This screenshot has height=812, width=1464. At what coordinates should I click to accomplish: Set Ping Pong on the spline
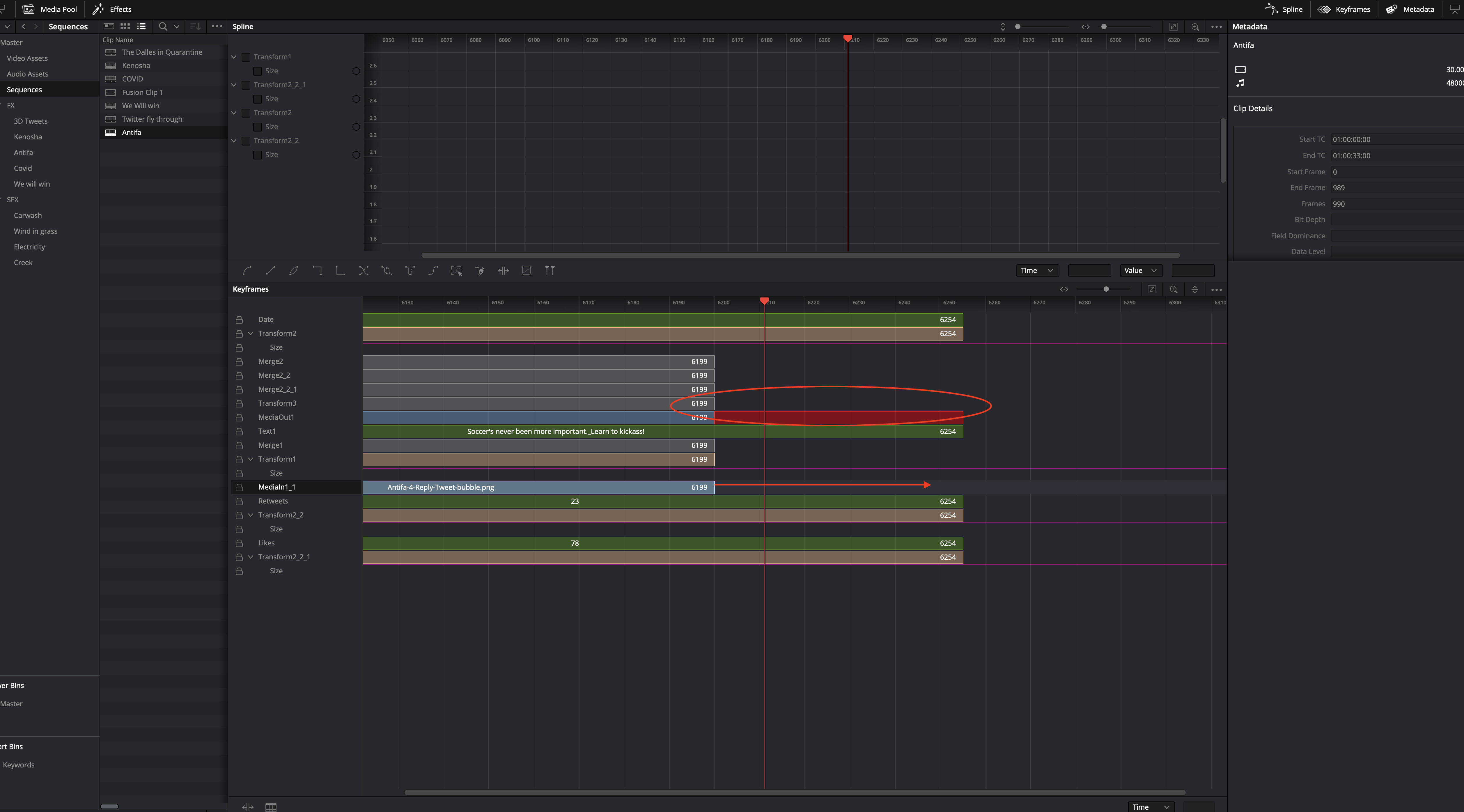click(x=410, y=270)
